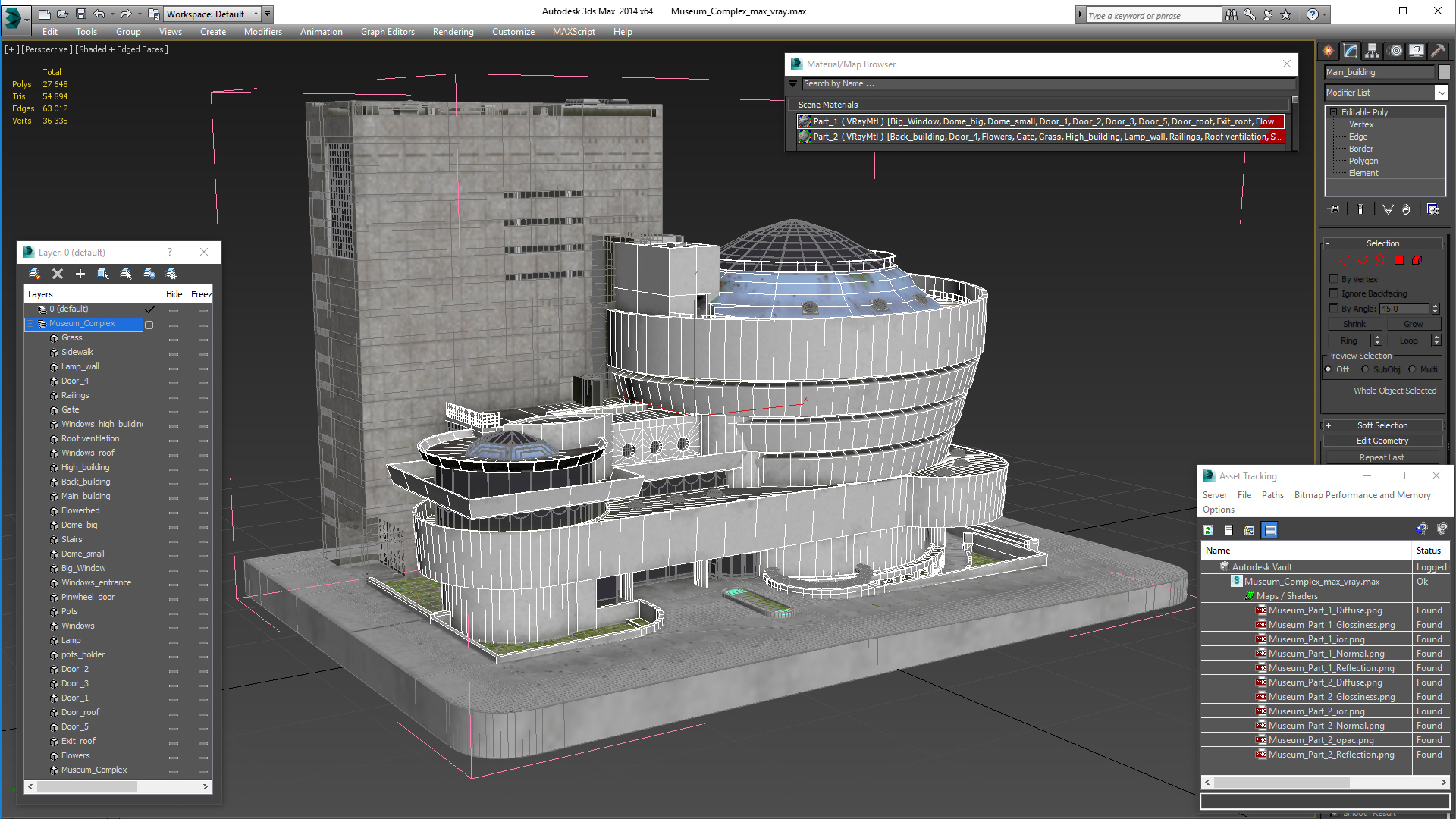The image size is (1456, 819).
Task: Toggle the 0 (default) layer current checkmark
Action: coord(149,309)
